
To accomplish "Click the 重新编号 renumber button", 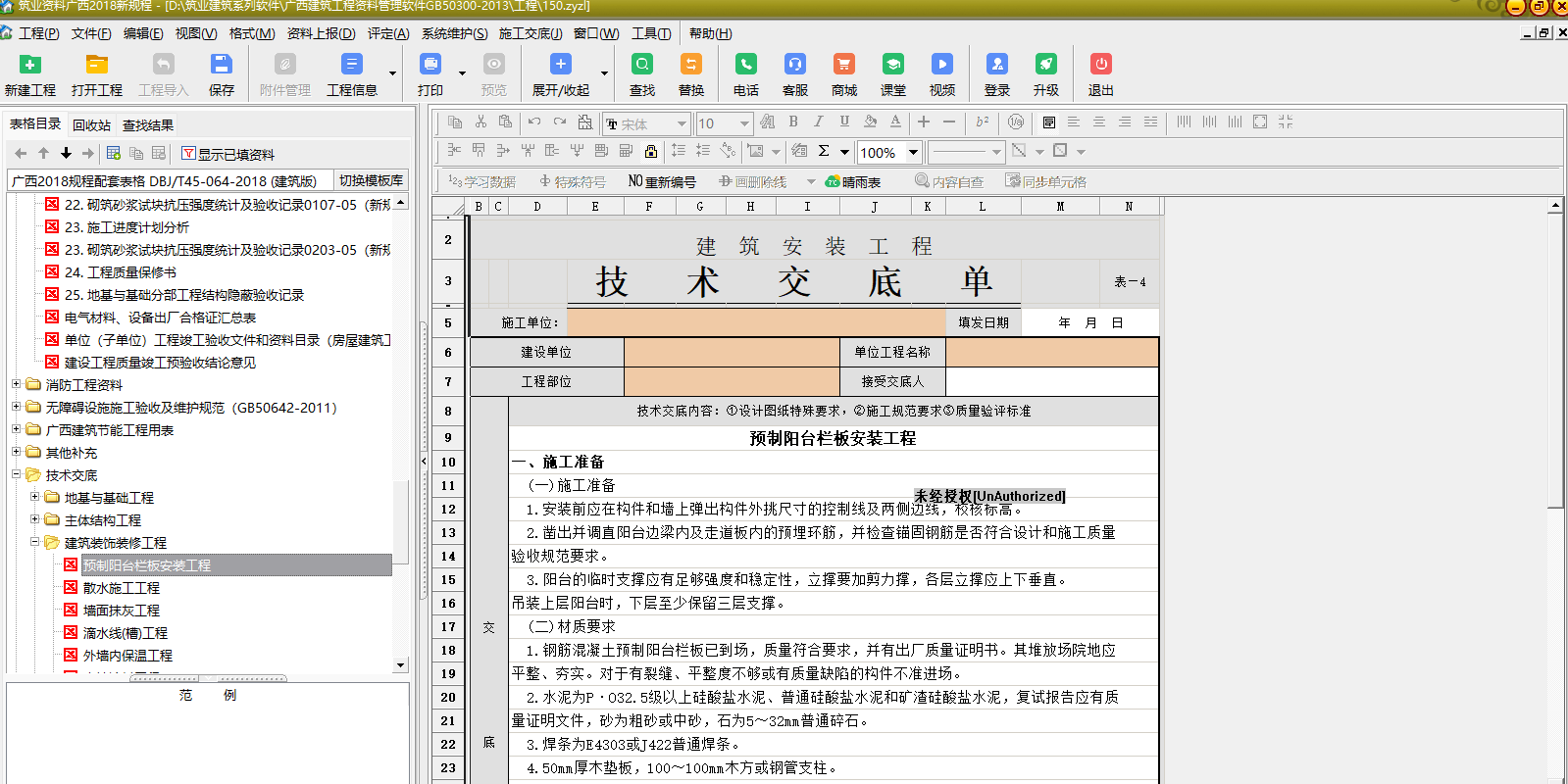I will pyautogui.click(x=662, y=182).
